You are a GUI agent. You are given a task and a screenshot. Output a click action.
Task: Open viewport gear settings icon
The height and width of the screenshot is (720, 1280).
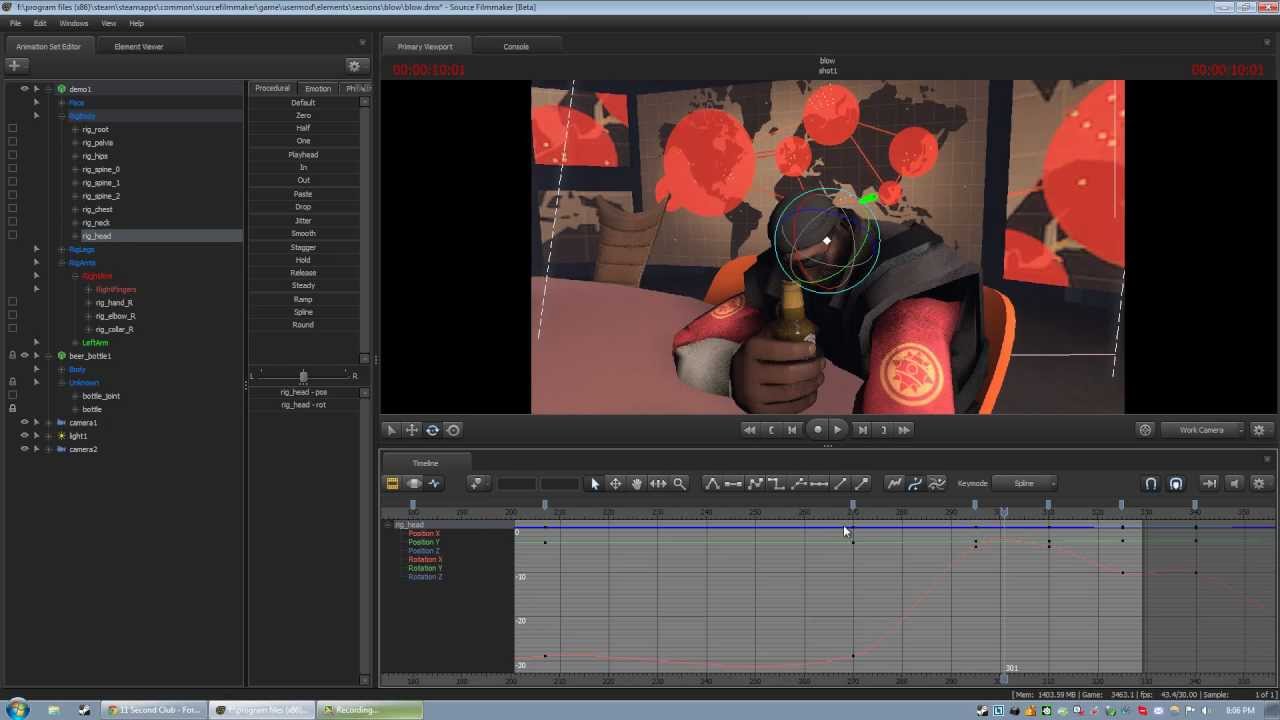click(1259, 430)
